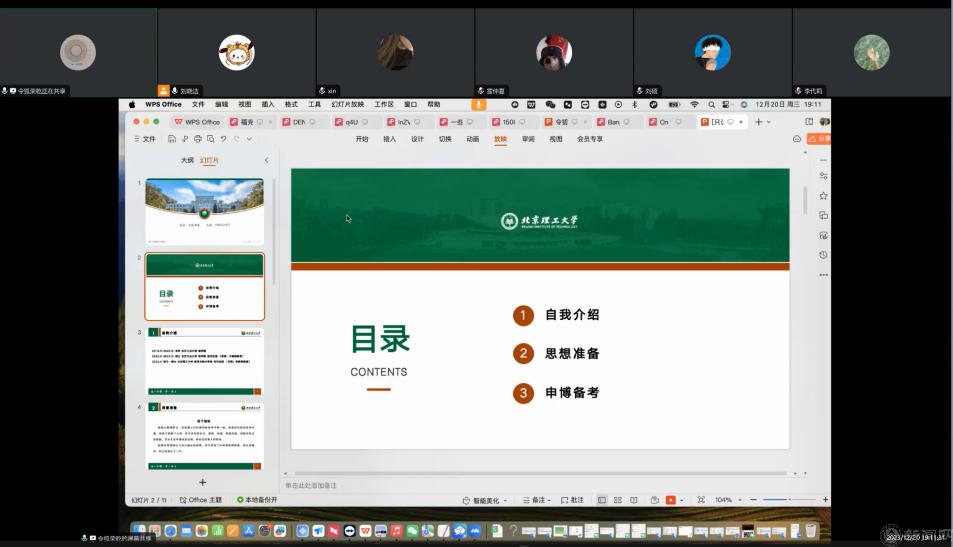Click the save icon in the quick toolbar

pyautogui.click(x=172, y=139)
